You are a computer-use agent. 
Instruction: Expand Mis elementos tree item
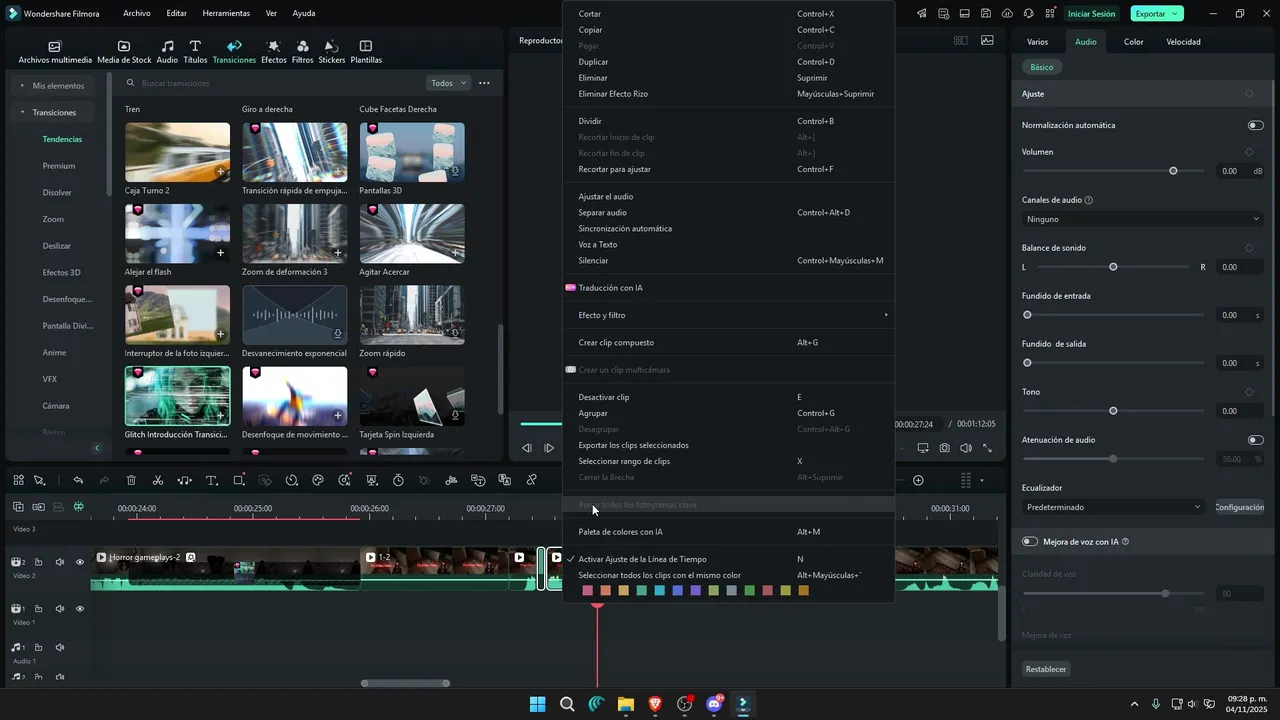22,85
